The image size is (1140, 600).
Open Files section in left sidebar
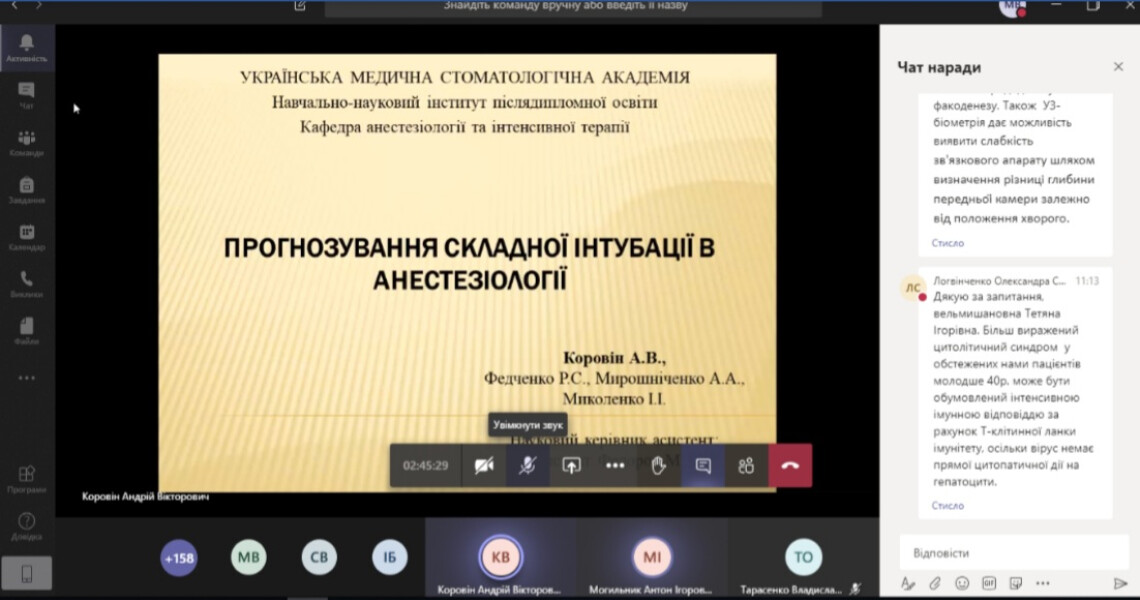pyautogui.click(x=26, y=331)
